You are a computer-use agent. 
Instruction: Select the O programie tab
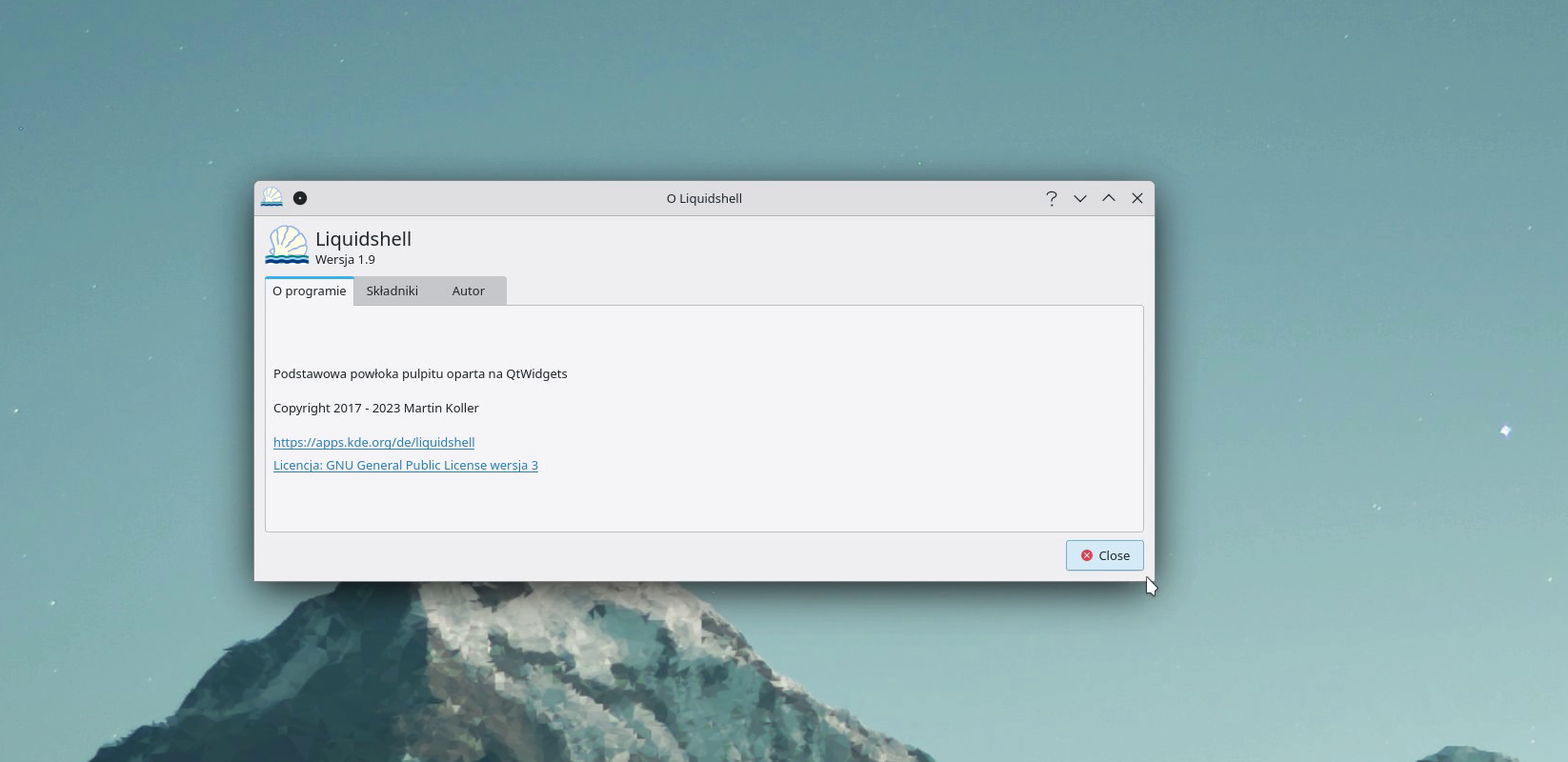coord(310,291)
